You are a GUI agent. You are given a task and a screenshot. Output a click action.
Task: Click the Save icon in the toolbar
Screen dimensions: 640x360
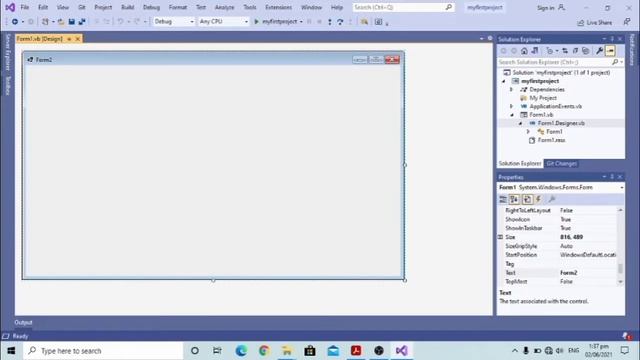click(71, 22)
